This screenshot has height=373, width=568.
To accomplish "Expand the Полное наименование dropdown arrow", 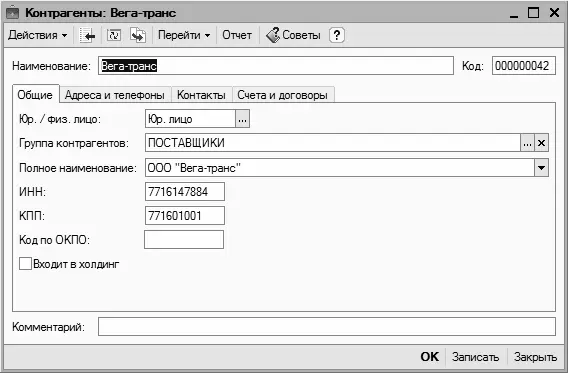I will coord(542,168).
